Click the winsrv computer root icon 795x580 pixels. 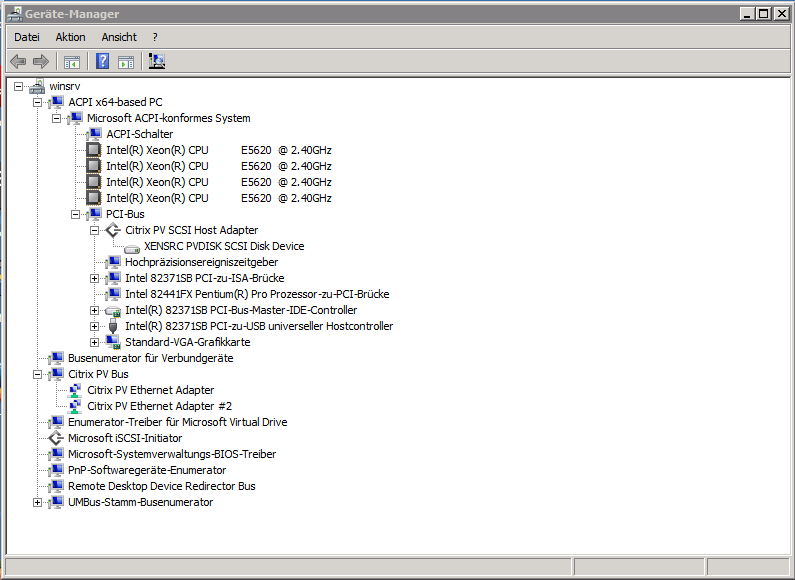point(37,87)
